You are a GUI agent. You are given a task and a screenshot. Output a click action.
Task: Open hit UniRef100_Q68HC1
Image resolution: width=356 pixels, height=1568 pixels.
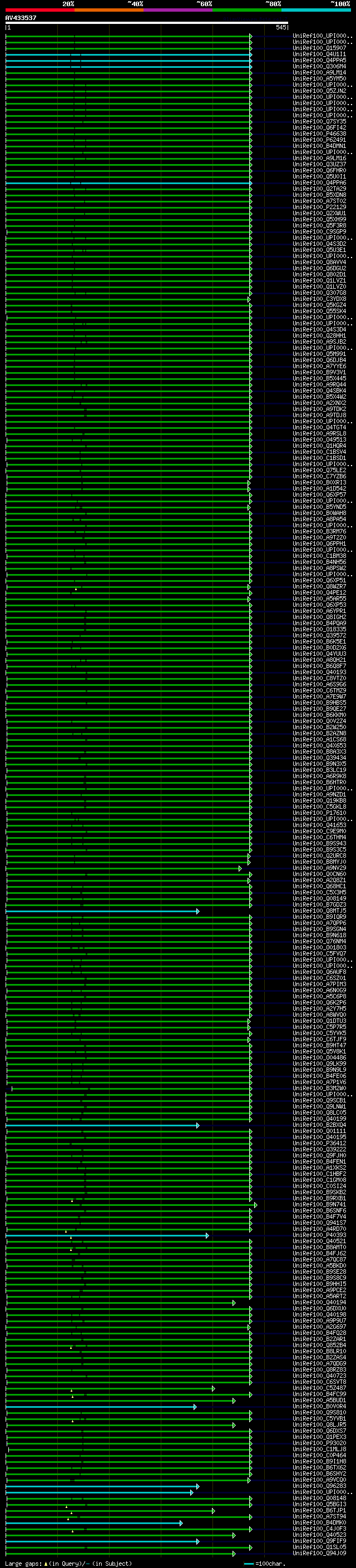tap(319, 886)
